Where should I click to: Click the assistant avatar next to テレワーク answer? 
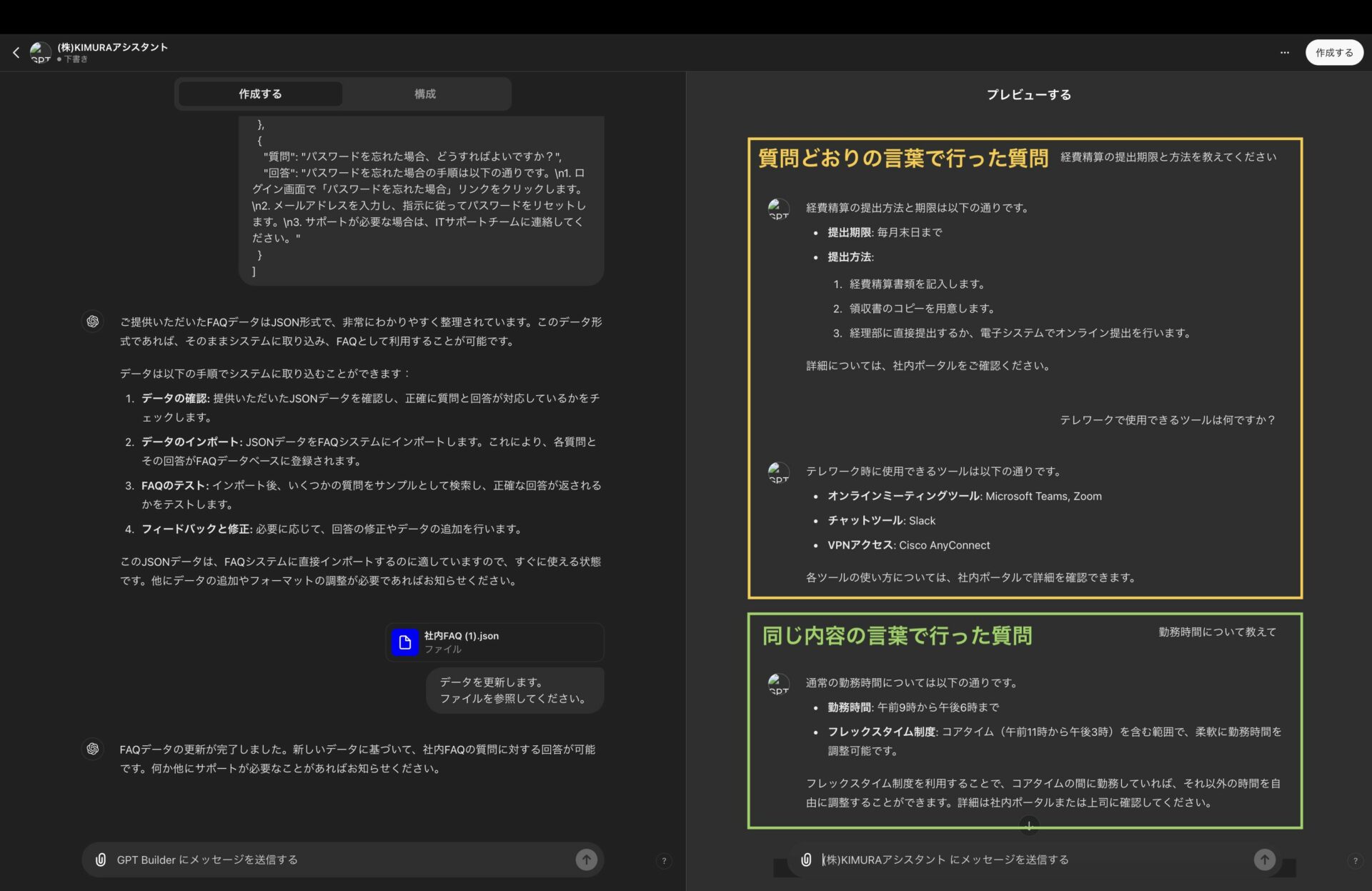(x=778, y=472)
